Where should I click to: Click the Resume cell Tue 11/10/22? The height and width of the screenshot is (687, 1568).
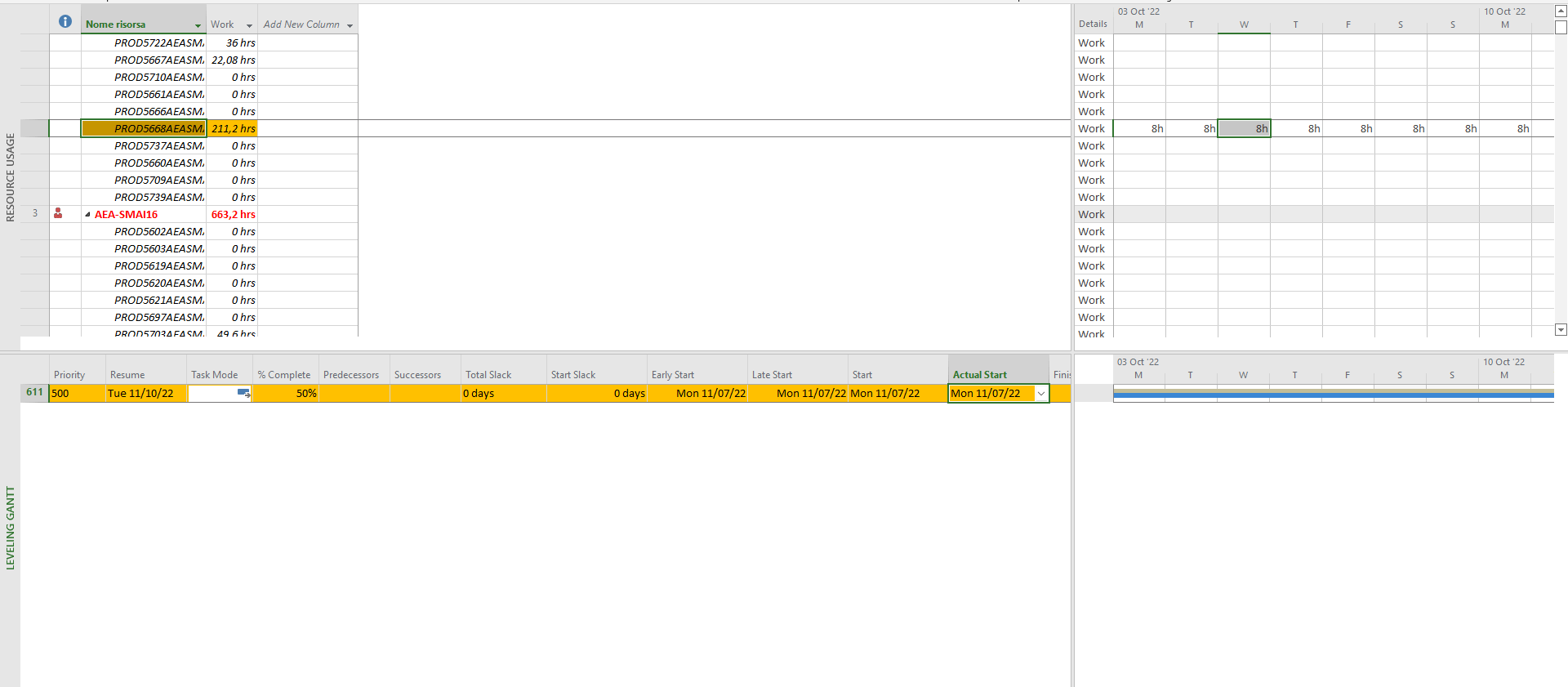146,393
